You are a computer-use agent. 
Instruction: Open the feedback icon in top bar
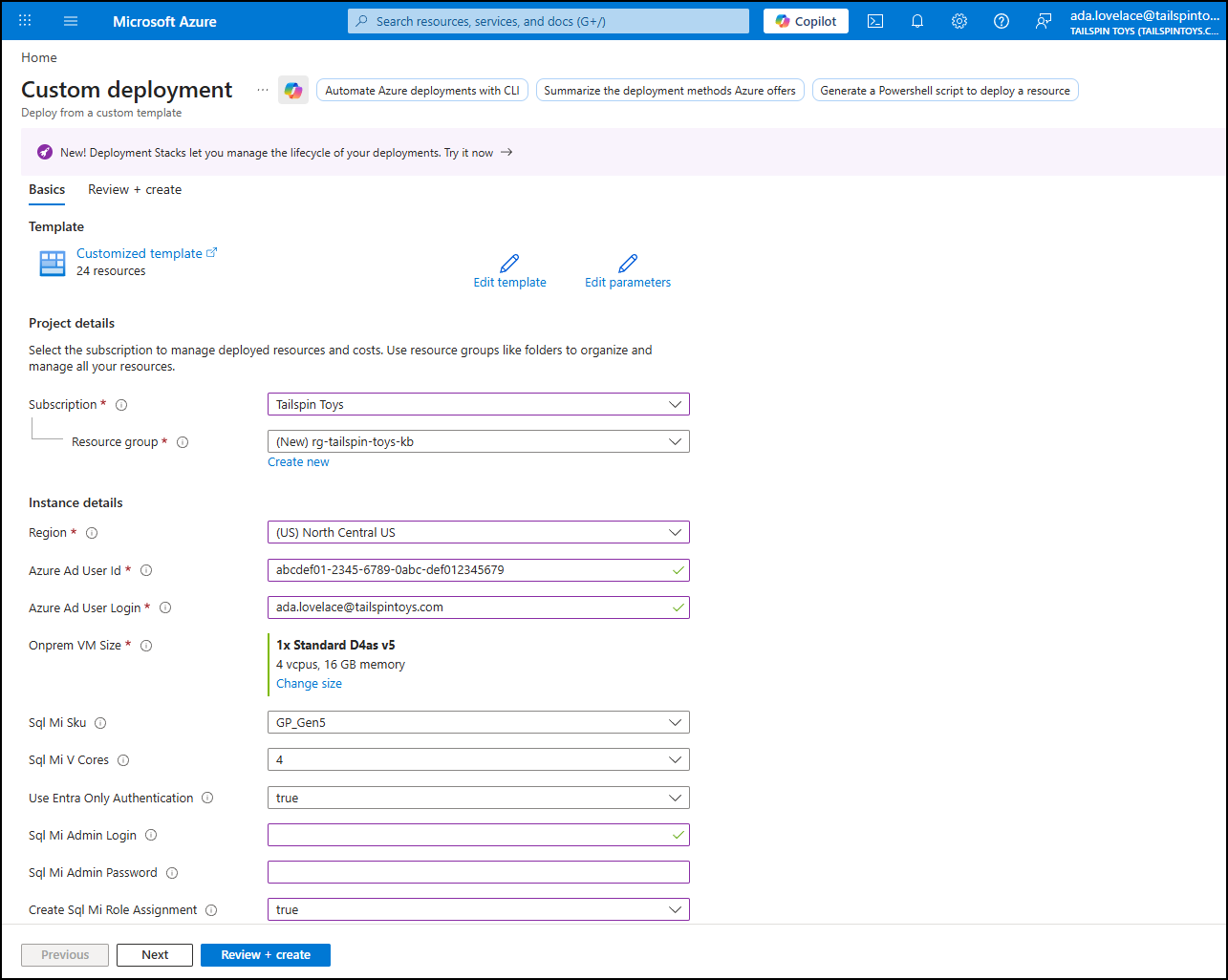[1044, 21]
